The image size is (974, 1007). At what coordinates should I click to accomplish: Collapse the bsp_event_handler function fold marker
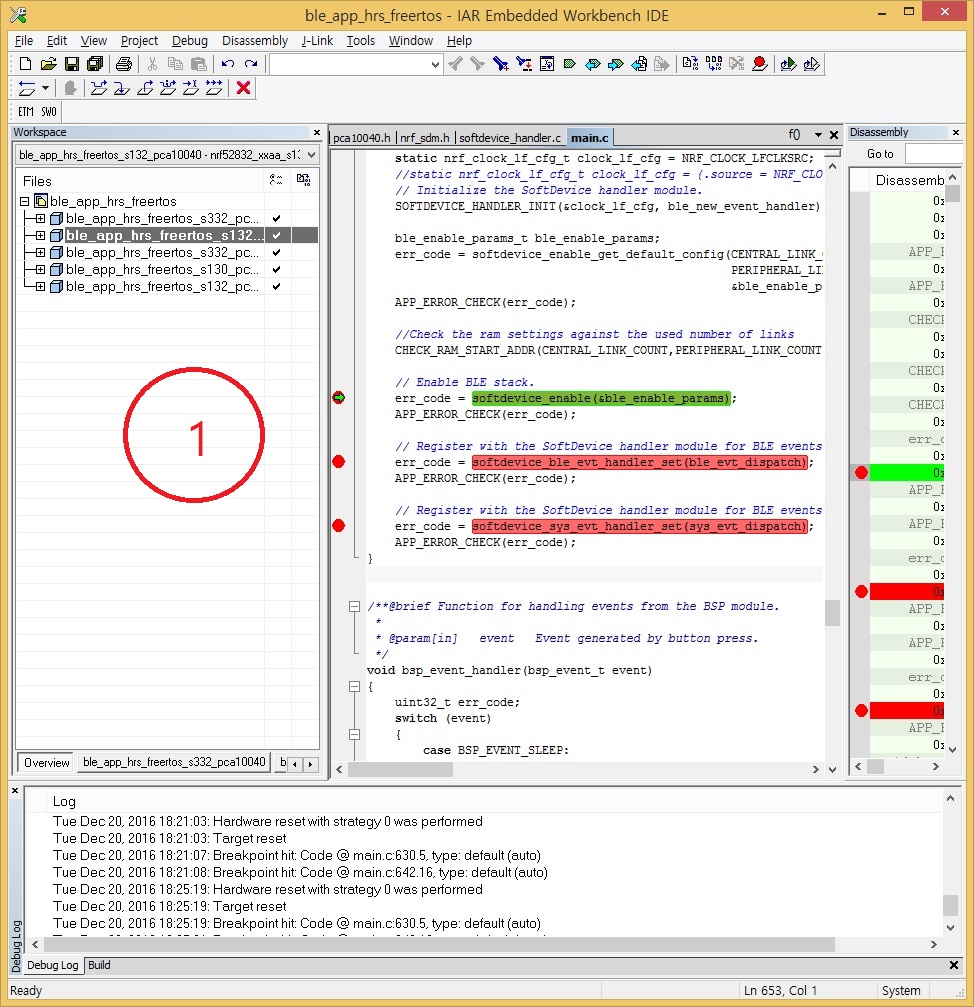coord(353,686)
